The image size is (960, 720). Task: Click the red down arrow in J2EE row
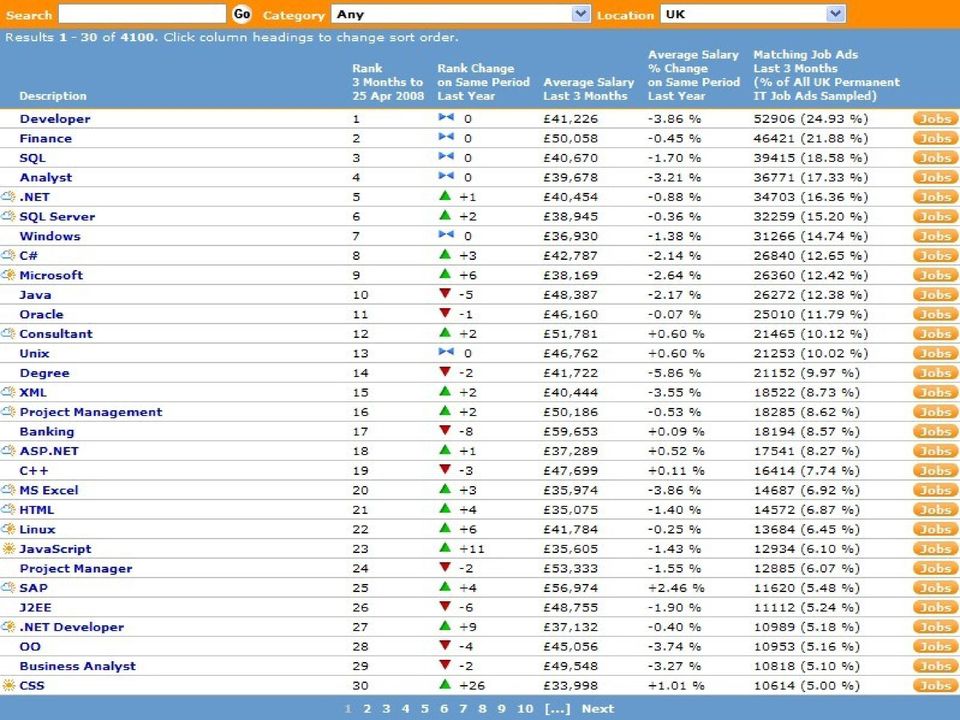(x=445, y=606)
